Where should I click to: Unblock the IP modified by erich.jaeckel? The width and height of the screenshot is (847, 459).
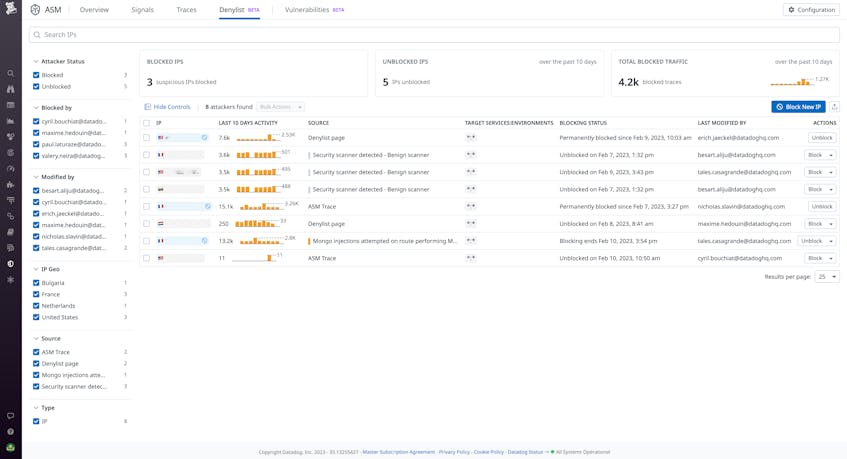point(822,138)
